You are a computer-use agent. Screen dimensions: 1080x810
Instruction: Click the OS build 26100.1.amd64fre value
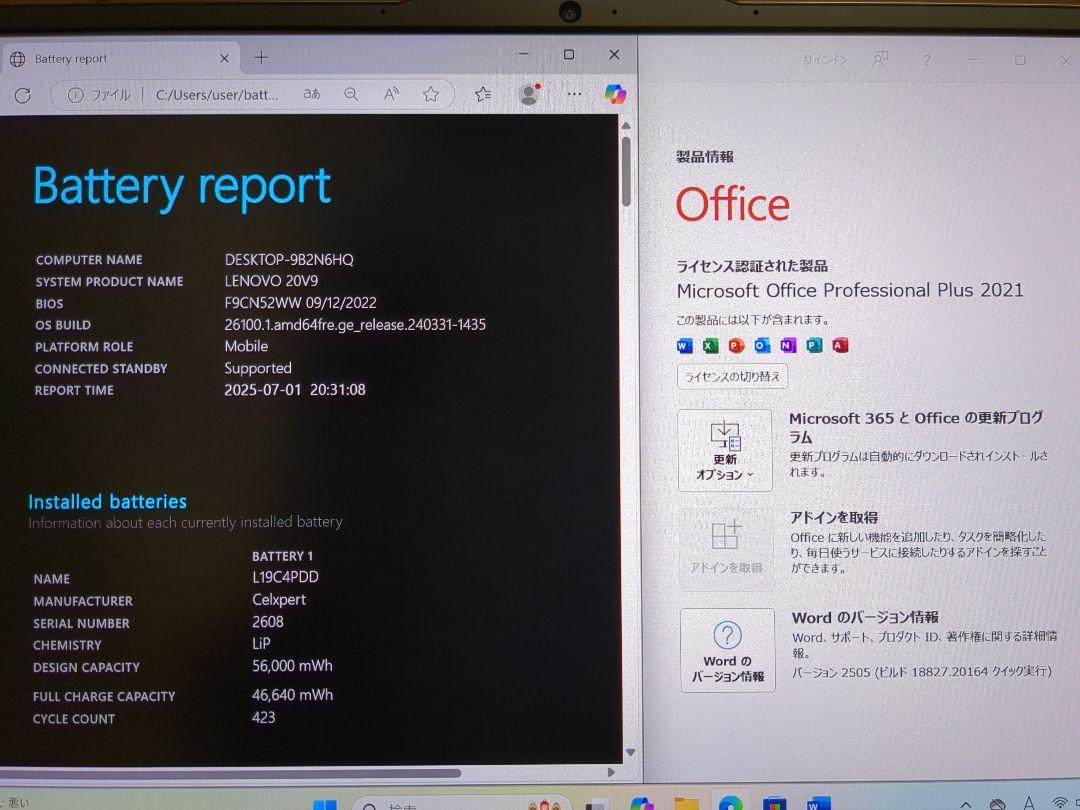(355, 324)
